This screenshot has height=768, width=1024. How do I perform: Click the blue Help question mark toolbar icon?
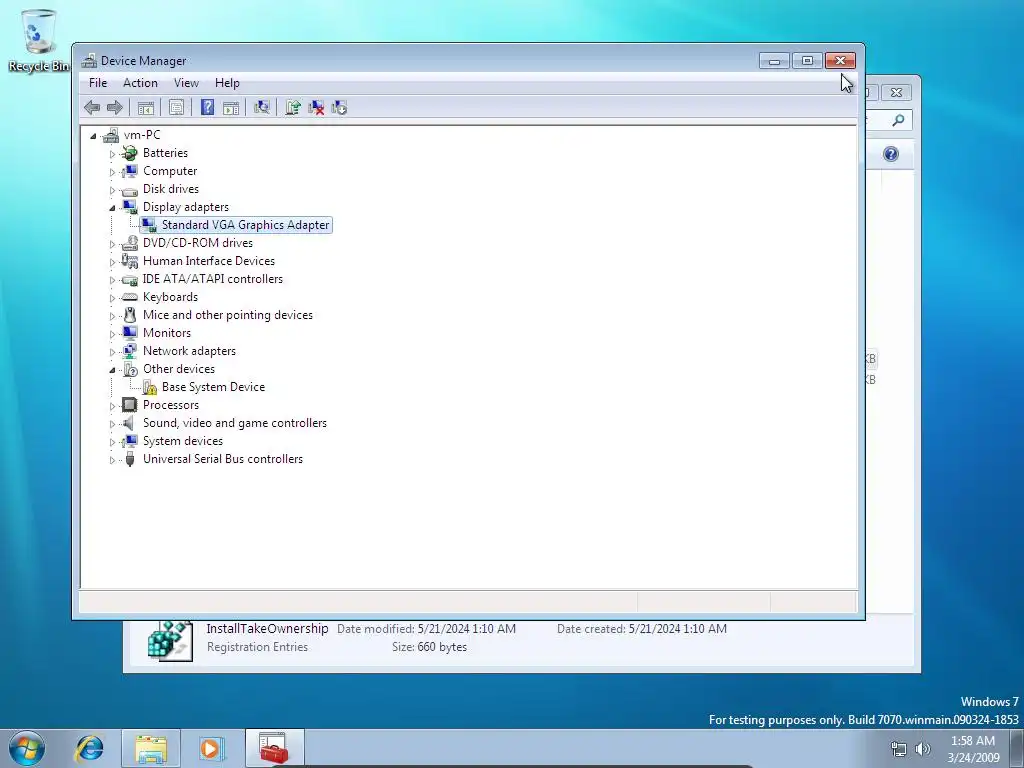coord(207,108)
